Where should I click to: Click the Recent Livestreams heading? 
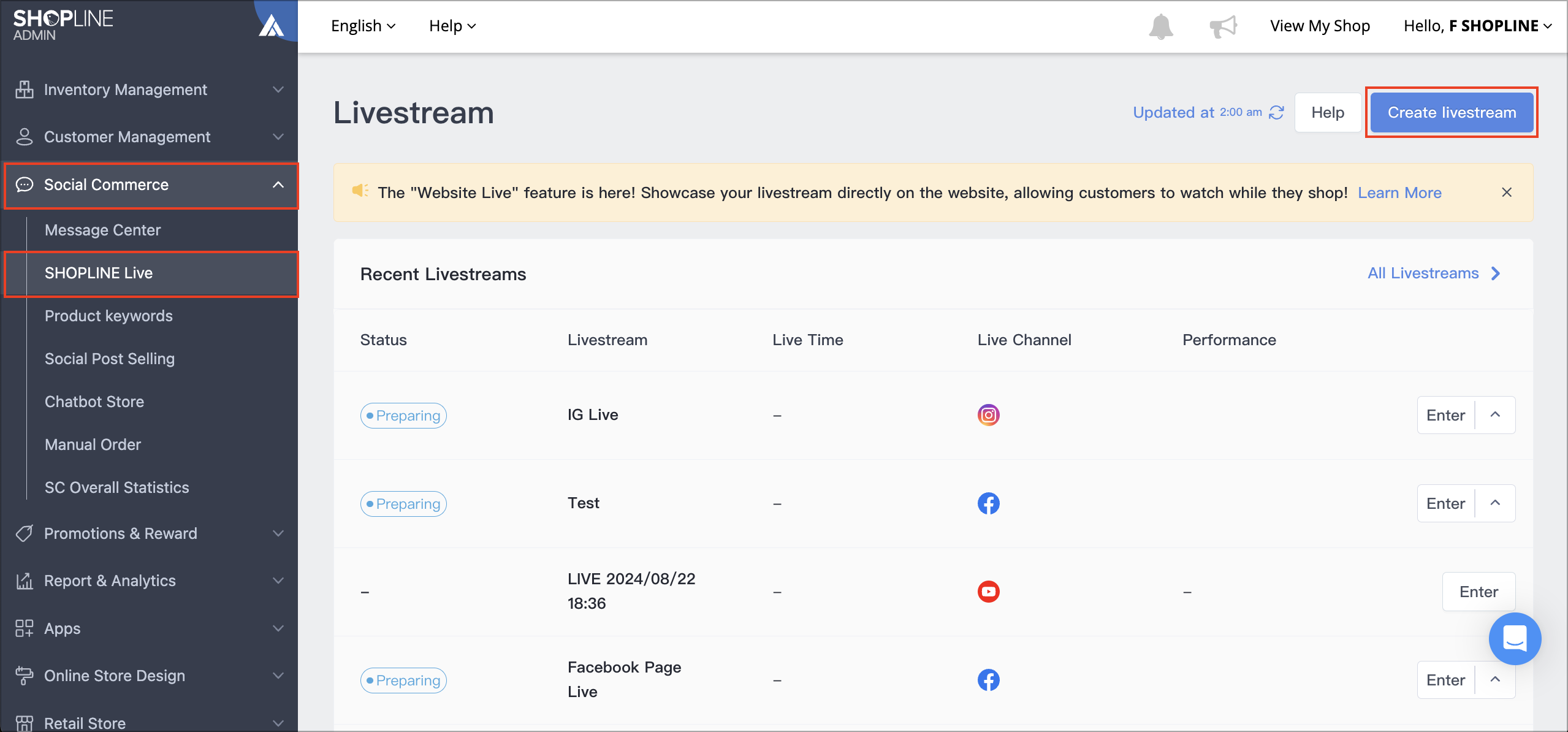pos(443,274)
